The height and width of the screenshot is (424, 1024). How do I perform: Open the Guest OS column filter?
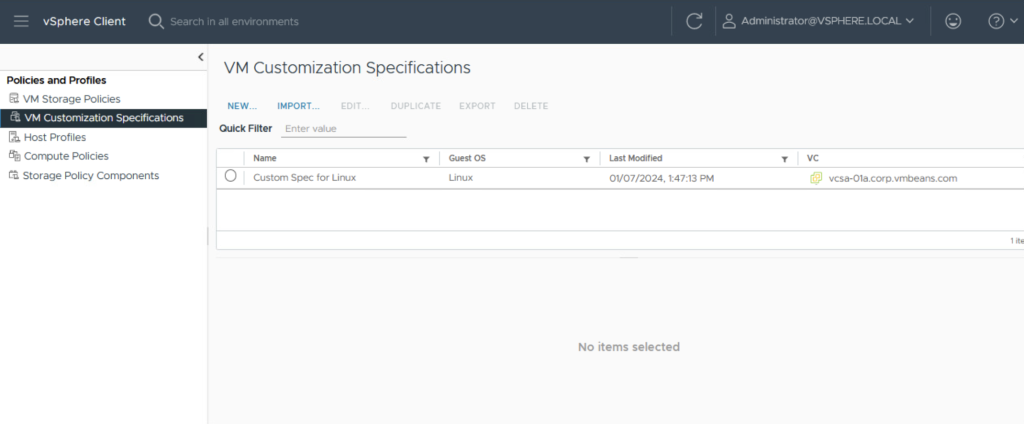pyautogui.click(x=586, y=159)
